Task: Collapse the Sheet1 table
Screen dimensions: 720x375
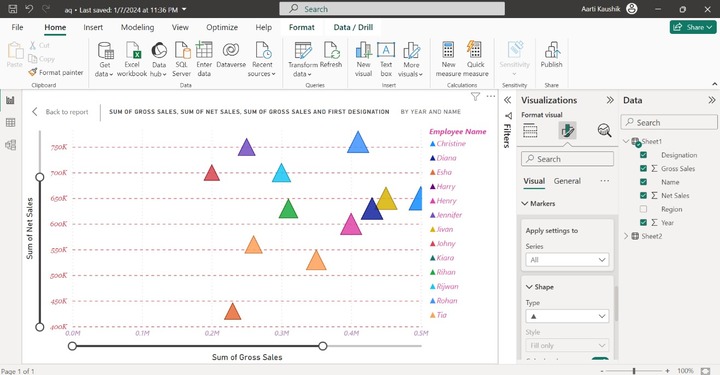Action: (x=626, y=141)
